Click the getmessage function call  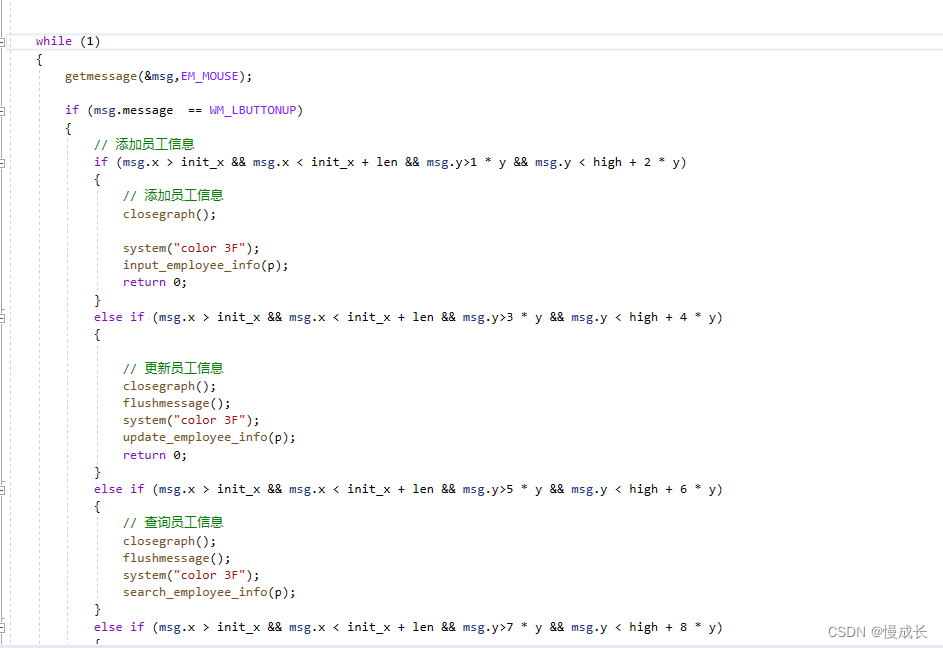pos(101,76)
